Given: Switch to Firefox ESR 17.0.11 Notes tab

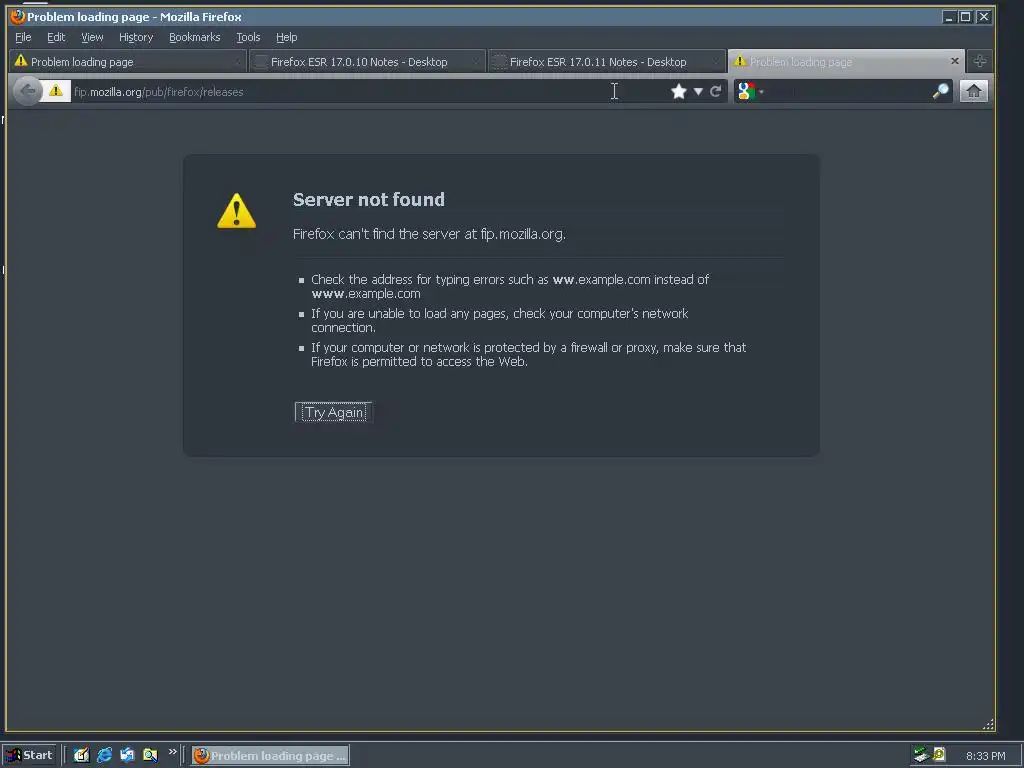Looking at the screenshot, I should pos(607,61).
